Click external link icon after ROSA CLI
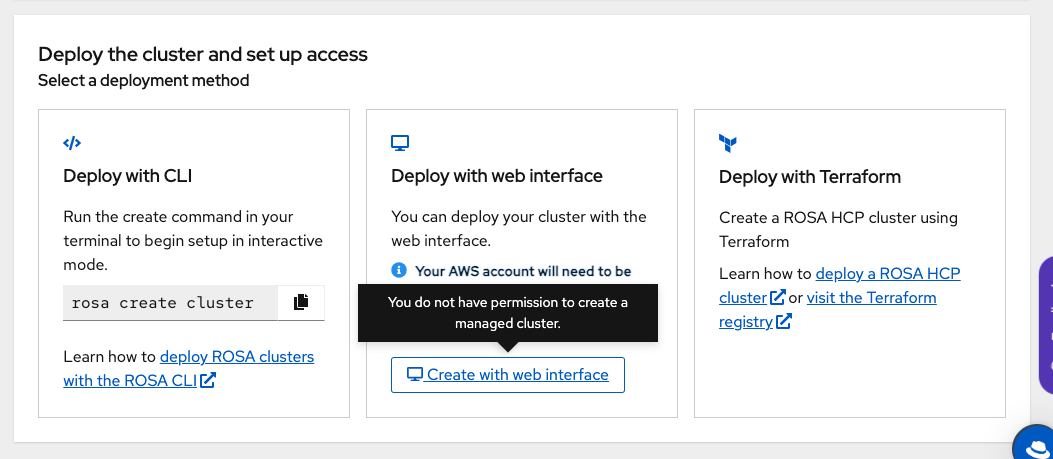The height and width of the screenshot is (459, 1053). pos(208,380)
